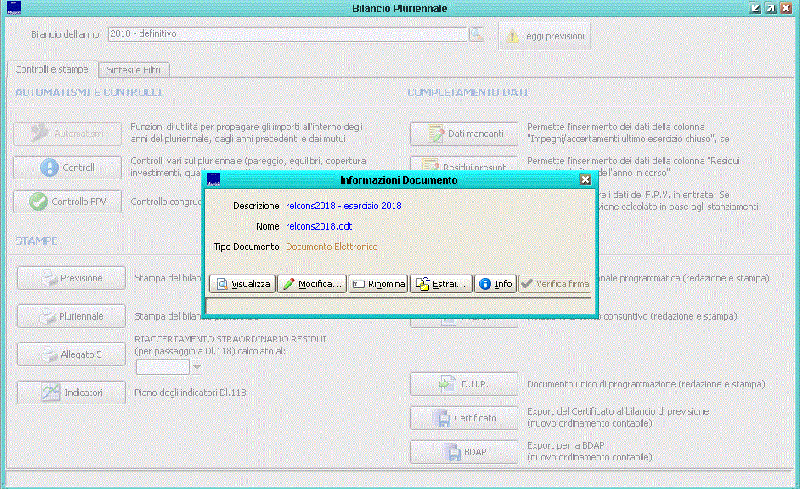Click the Dati mancanti button
800x489 pixels.
click(x=464, y=134)
